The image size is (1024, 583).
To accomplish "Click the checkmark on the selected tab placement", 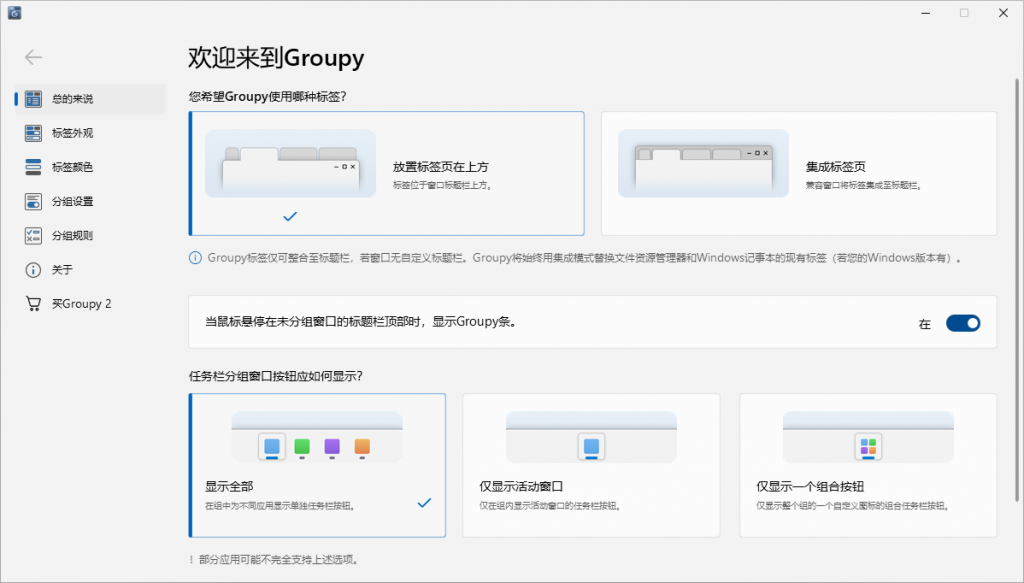I will click(291, 214).
